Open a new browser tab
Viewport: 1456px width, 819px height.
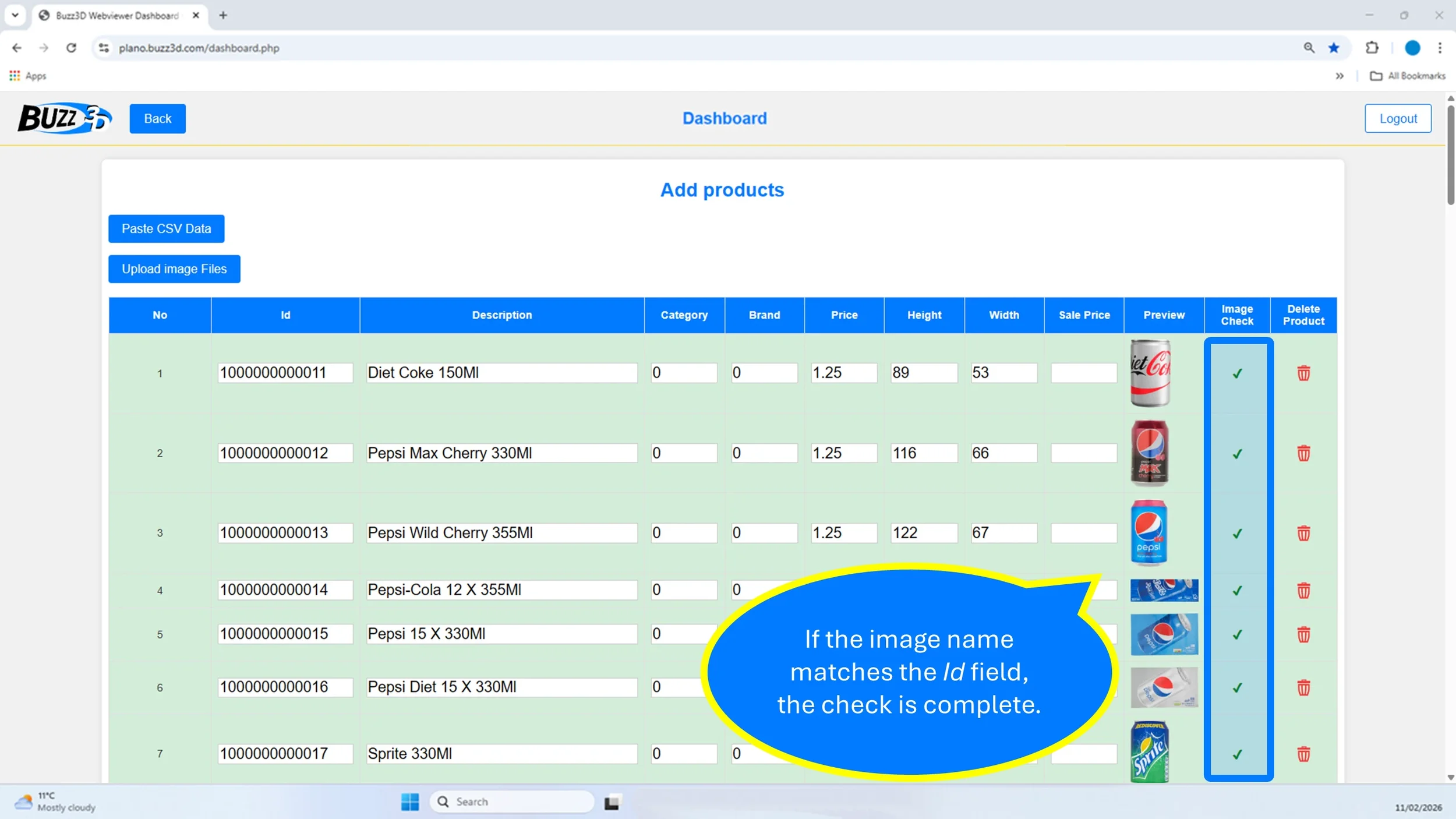(223, 15)
